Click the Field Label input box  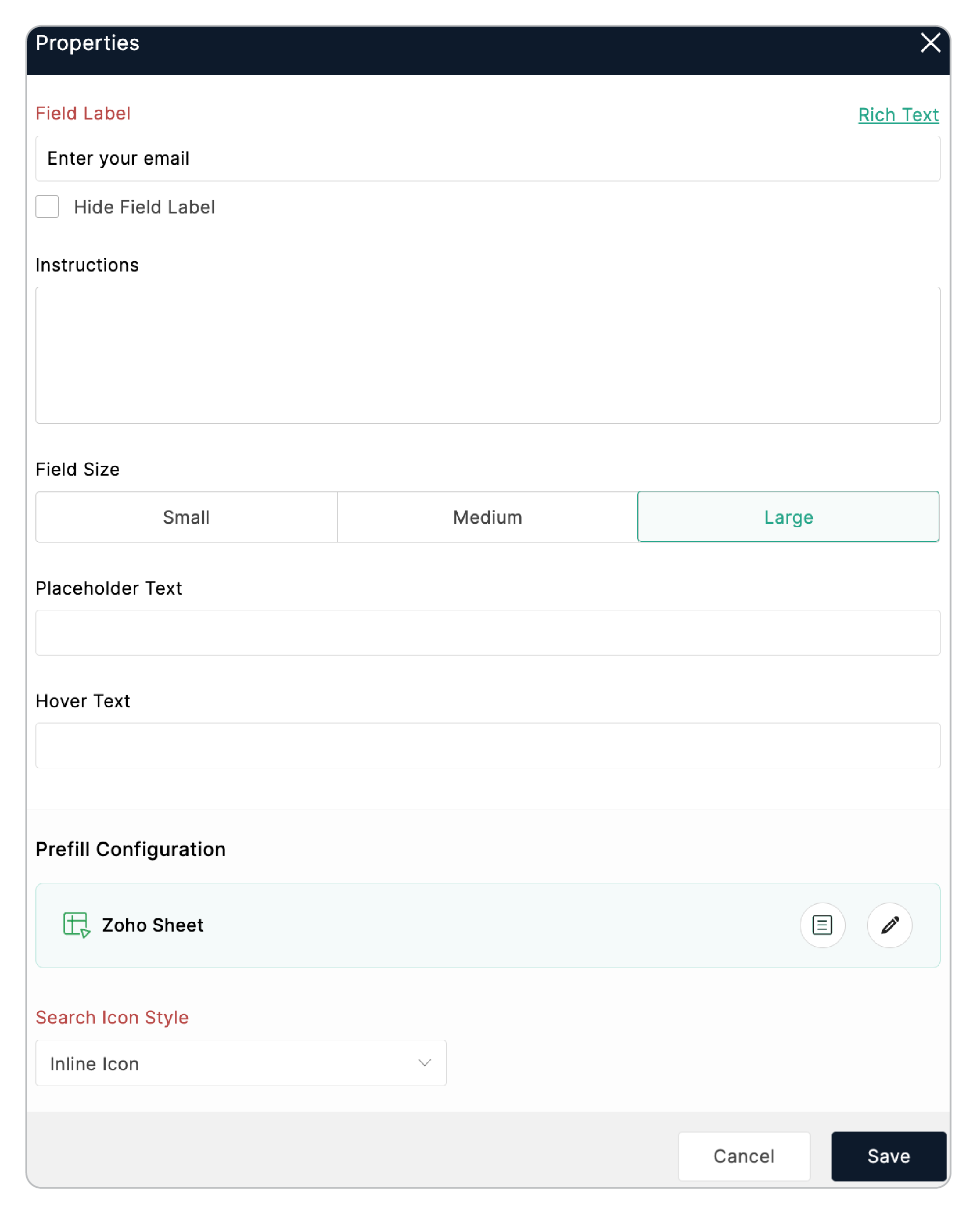488,159
